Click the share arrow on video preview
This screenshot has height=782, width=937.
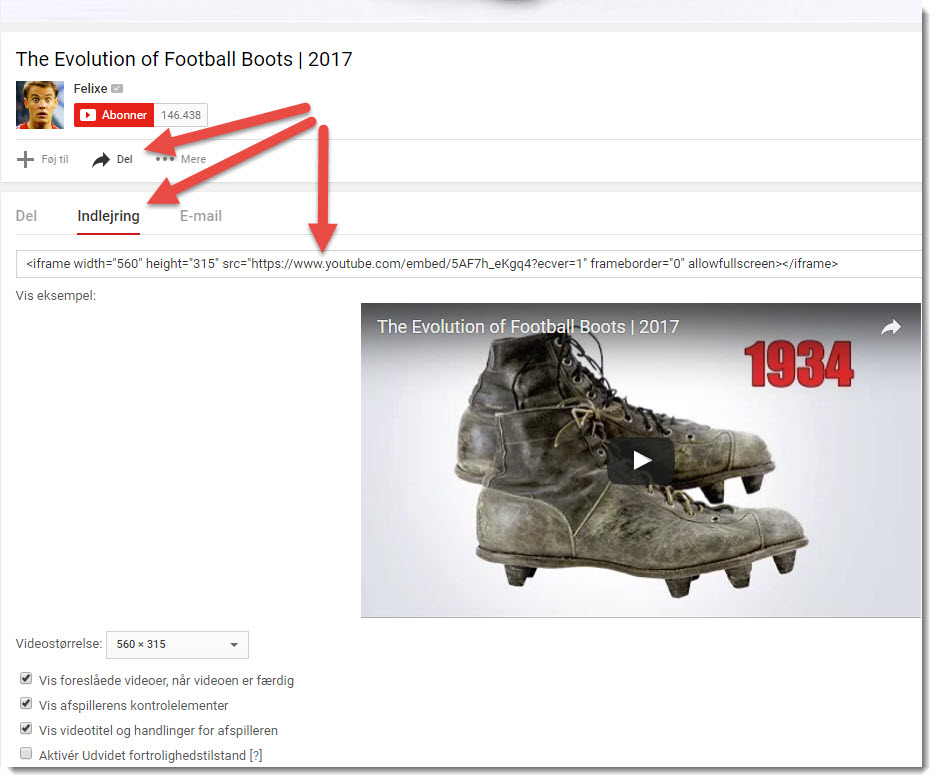coord(890,327)
